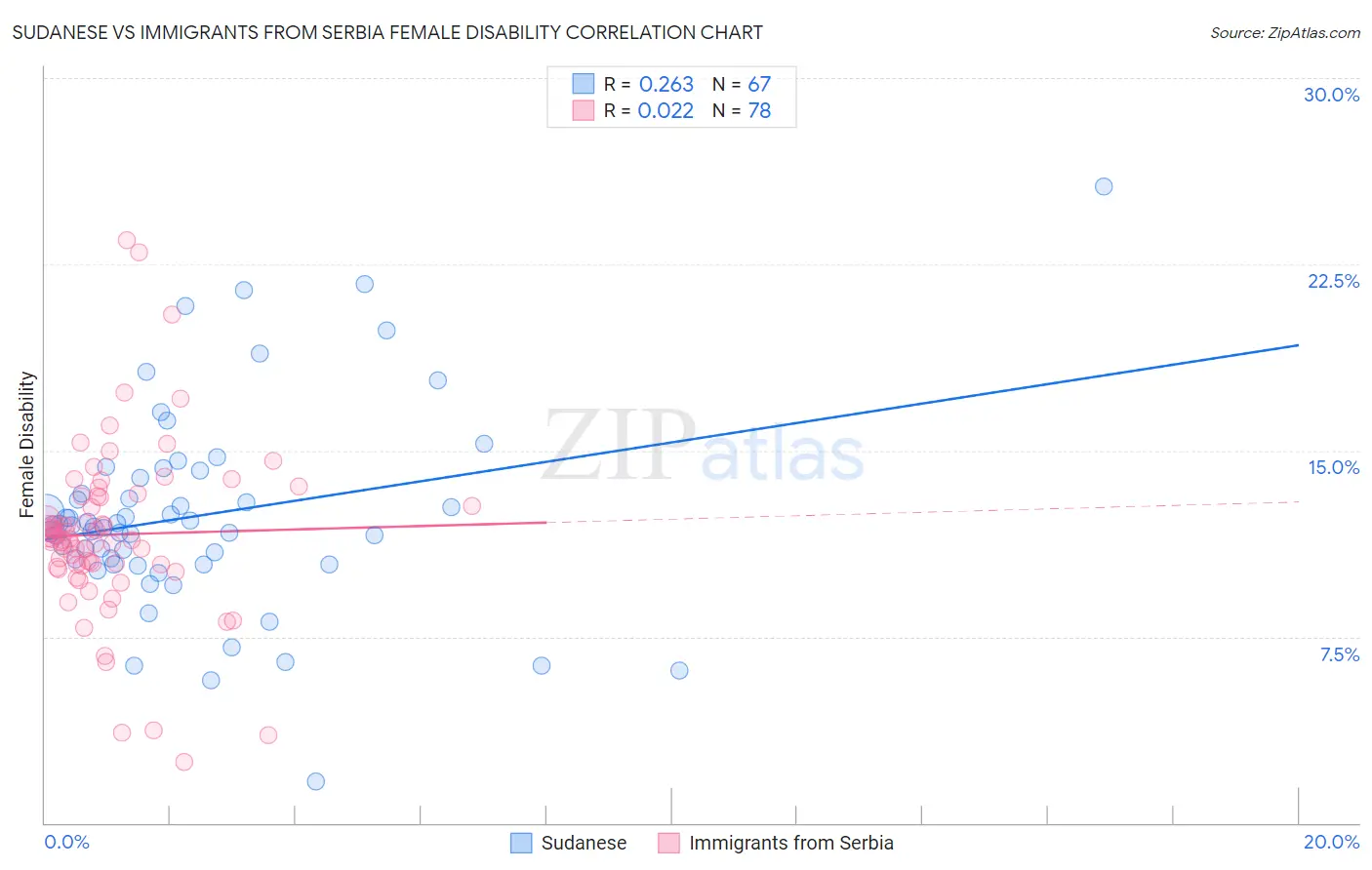Click the 15.0% y-axis label

pos(1333,467)
